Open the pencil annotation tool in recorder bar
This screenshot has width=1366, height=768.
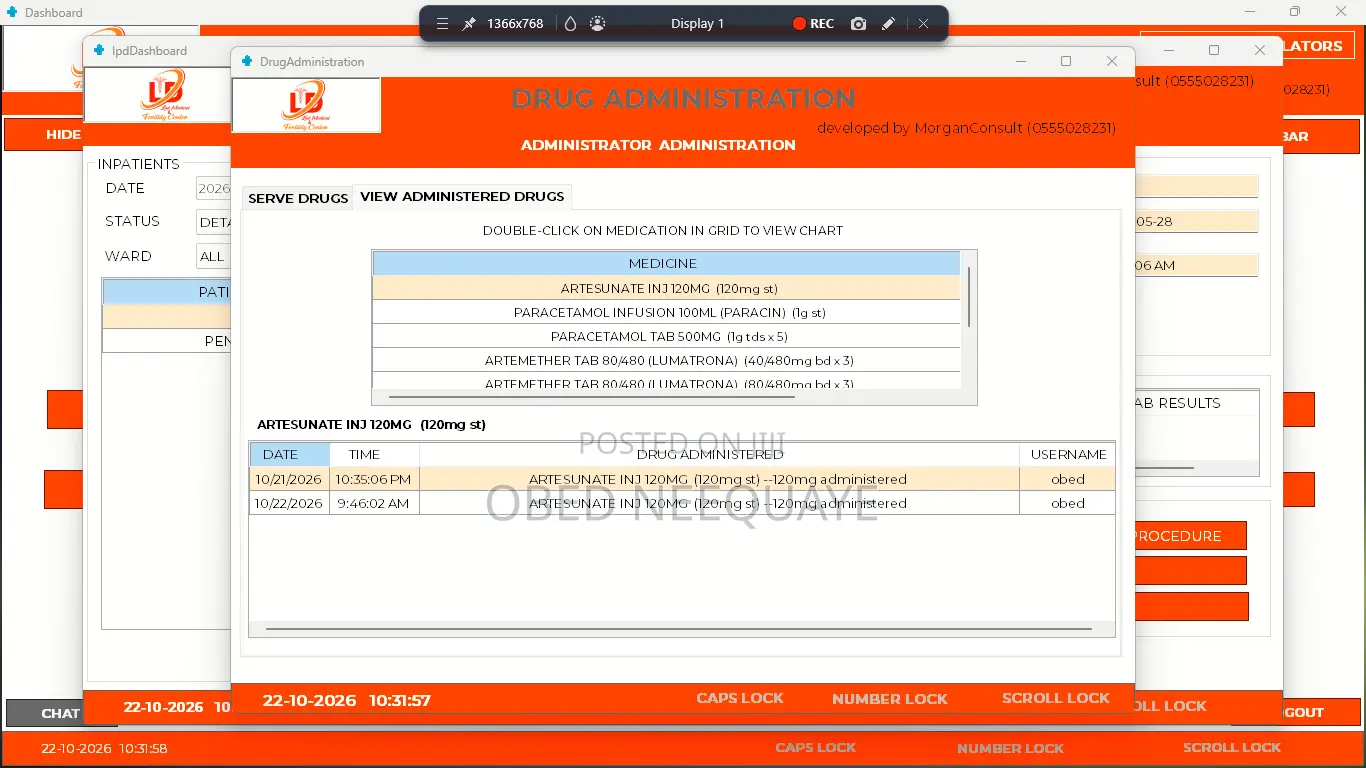[x=888, y=23]
